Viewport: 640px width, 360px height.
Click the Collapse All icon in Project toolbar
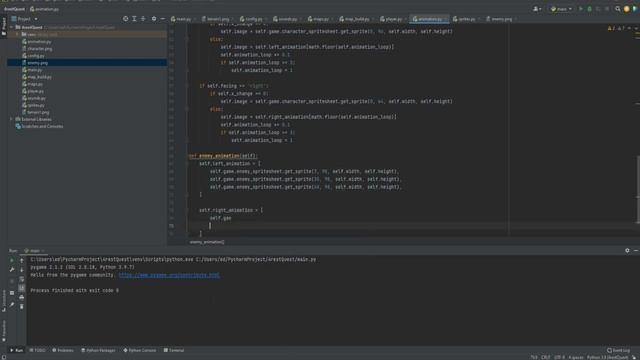[x=143, y=19]
